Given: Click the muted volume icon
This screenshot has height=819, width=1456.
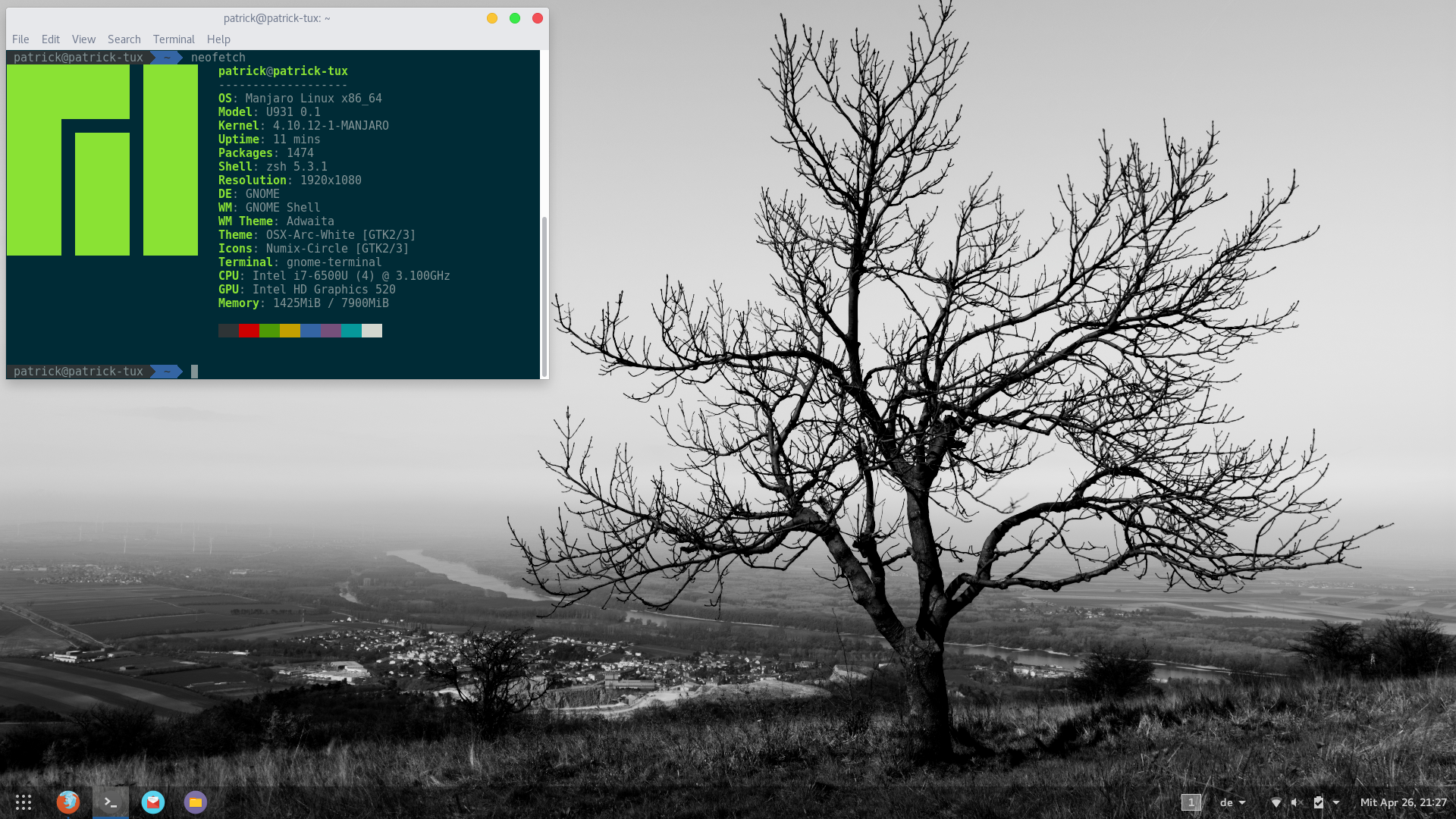Looking at the screenshot, I should 1297,802.
